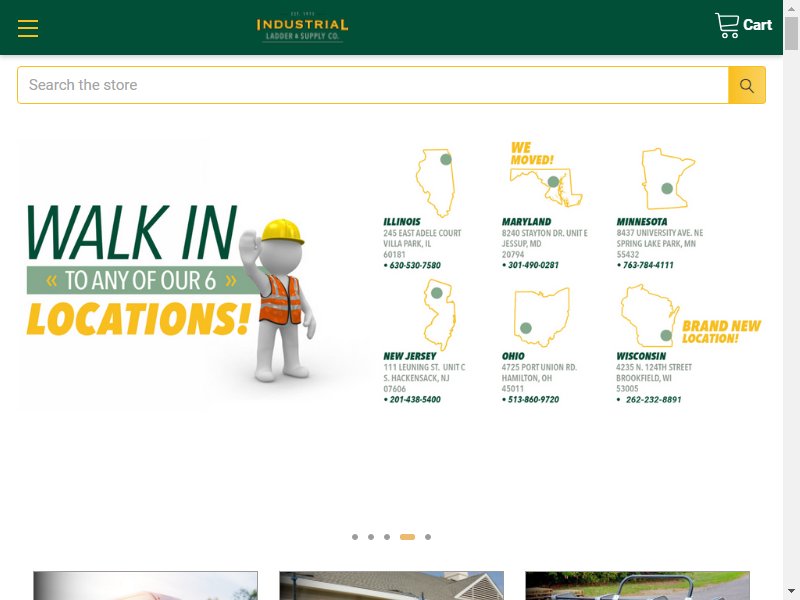
Task: Open the third category thumbnail on right
Action: [638, 586]
